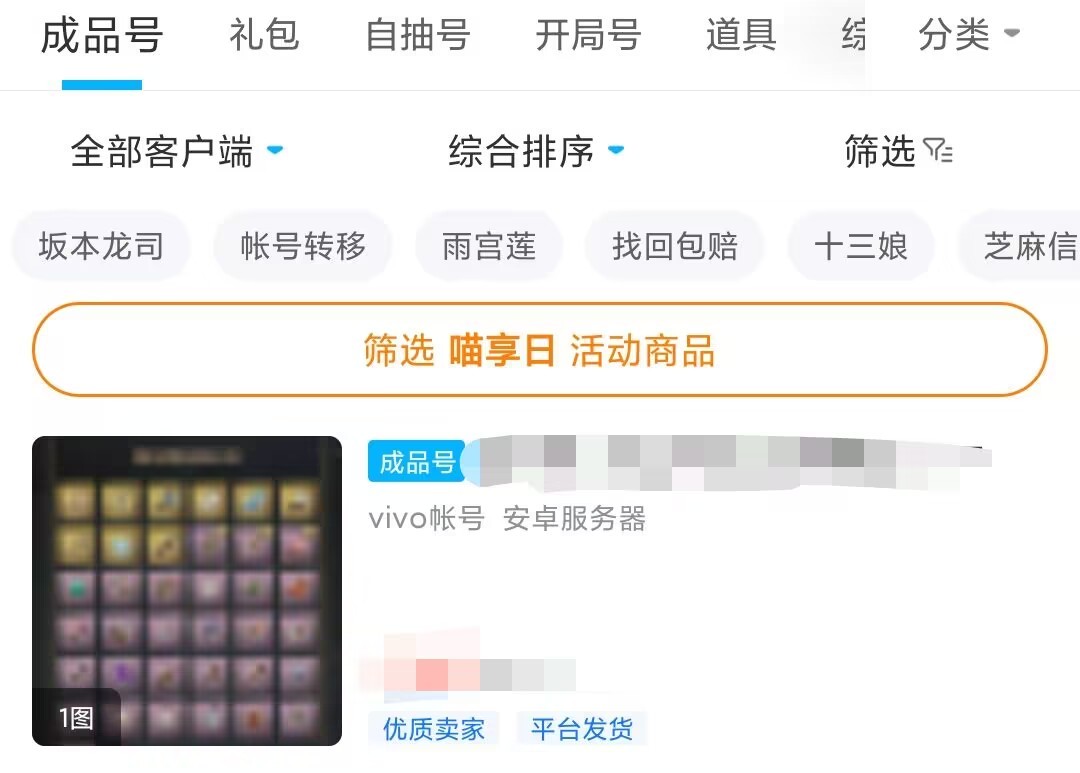The width and height of the screenshot is (1080, 773).
Task: Click the 优质卖家 seller tag
Action: pos(434,729)
